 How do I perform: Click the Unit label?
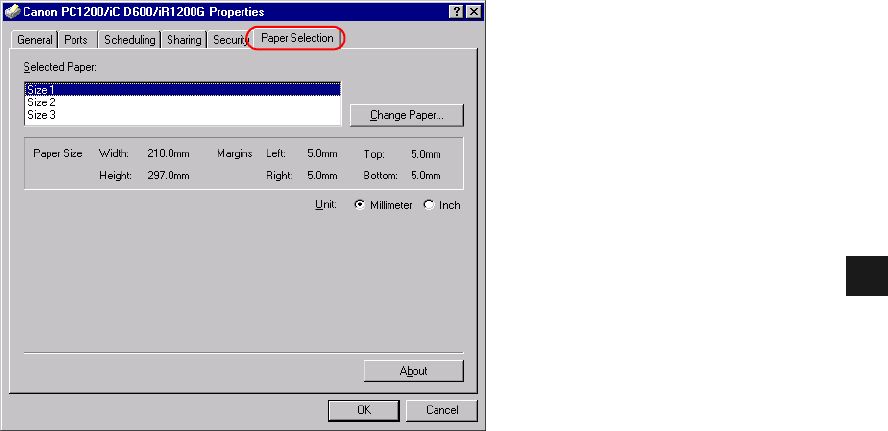[326, 205]
